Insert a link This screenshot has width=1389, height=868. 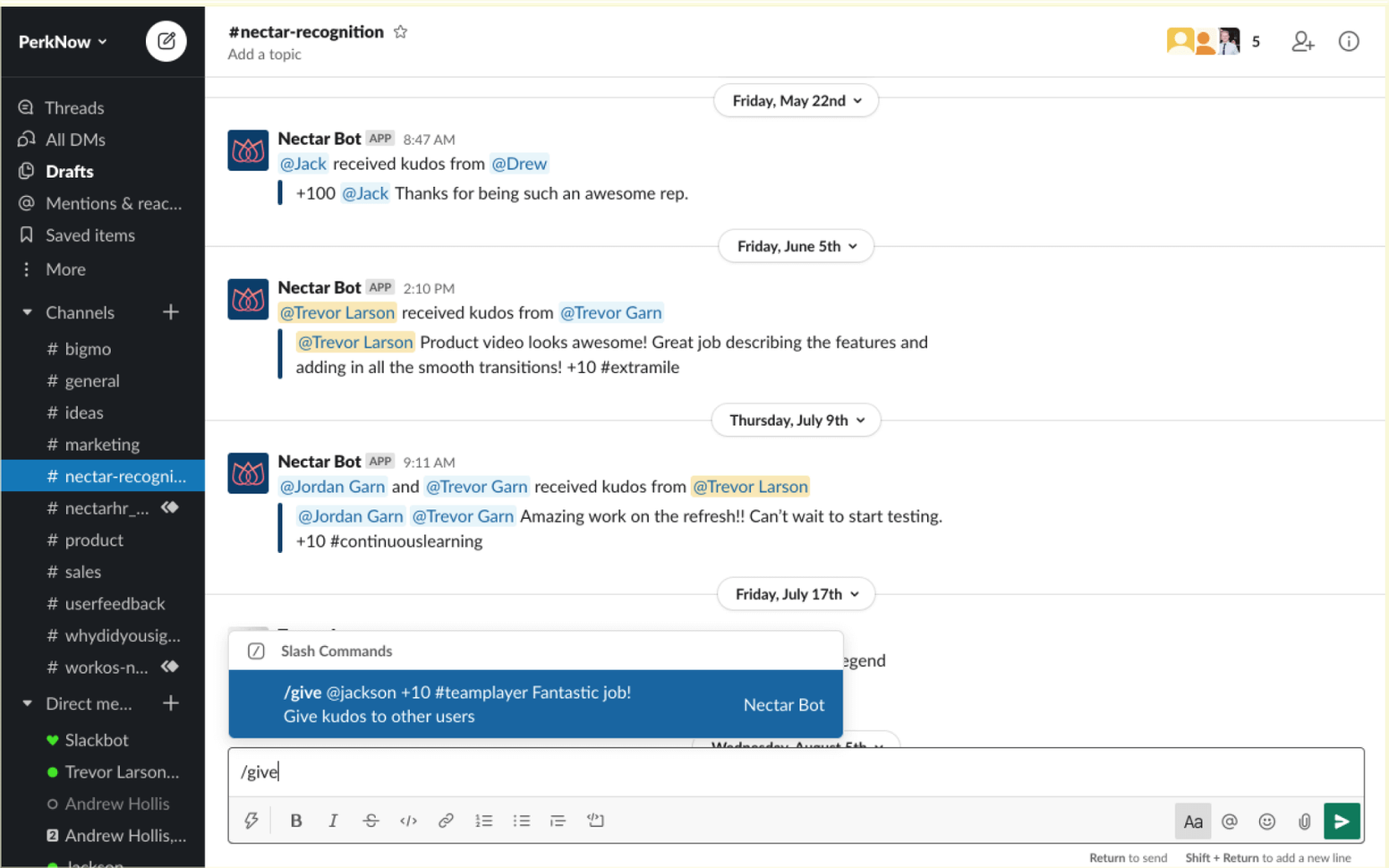(x=446, y=821)
